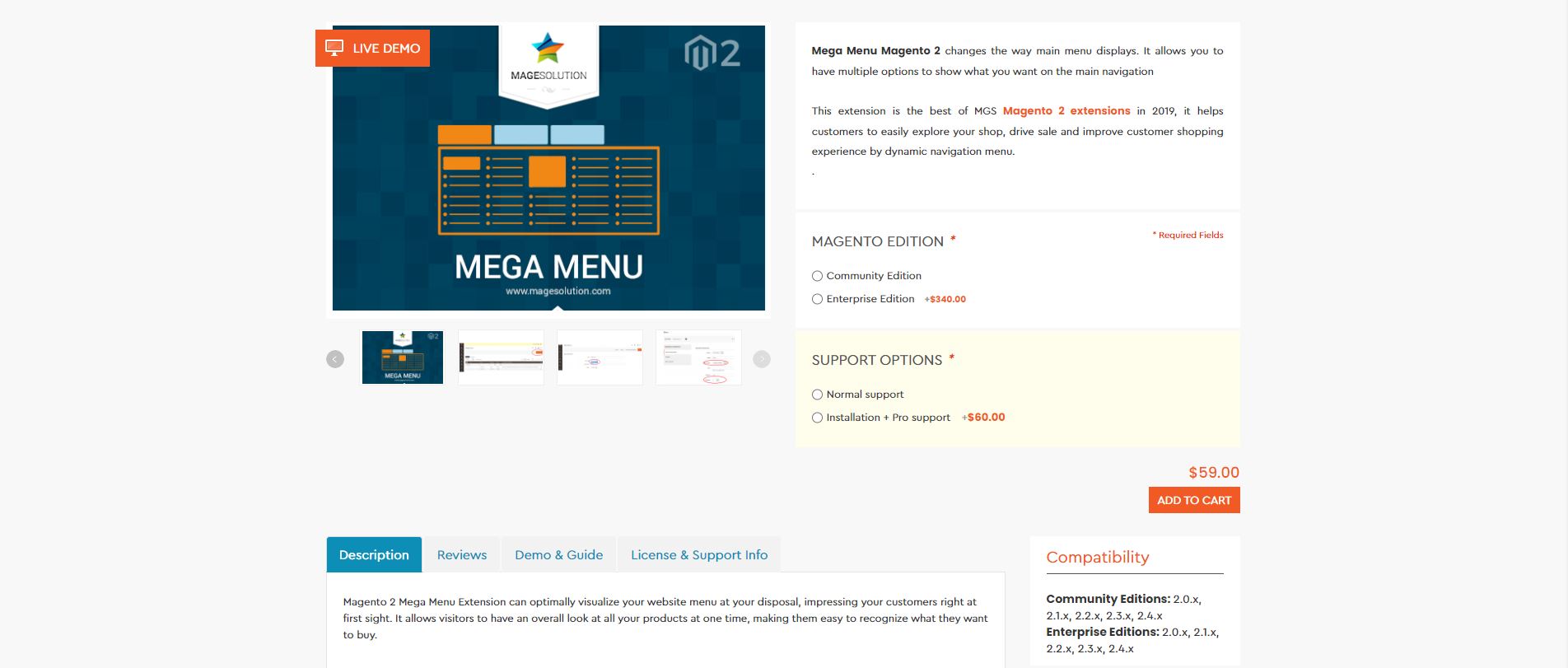The height and width of the screenshot is (668, 1568).
Task: Click next arrow in thumbnail carousel
Action: pyautogui.click(x=762, y=359)
